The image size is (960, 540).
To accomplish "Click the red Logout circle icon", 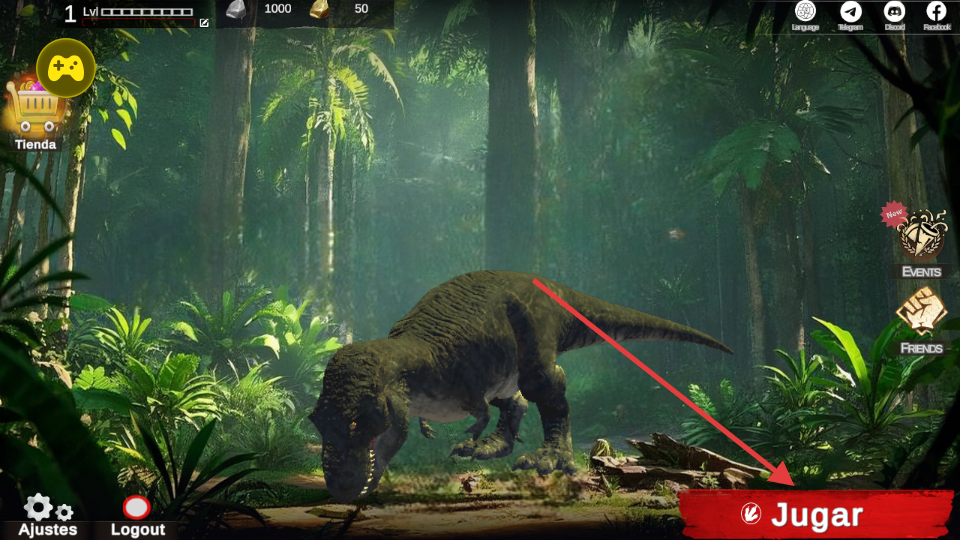I will point(136,507).
